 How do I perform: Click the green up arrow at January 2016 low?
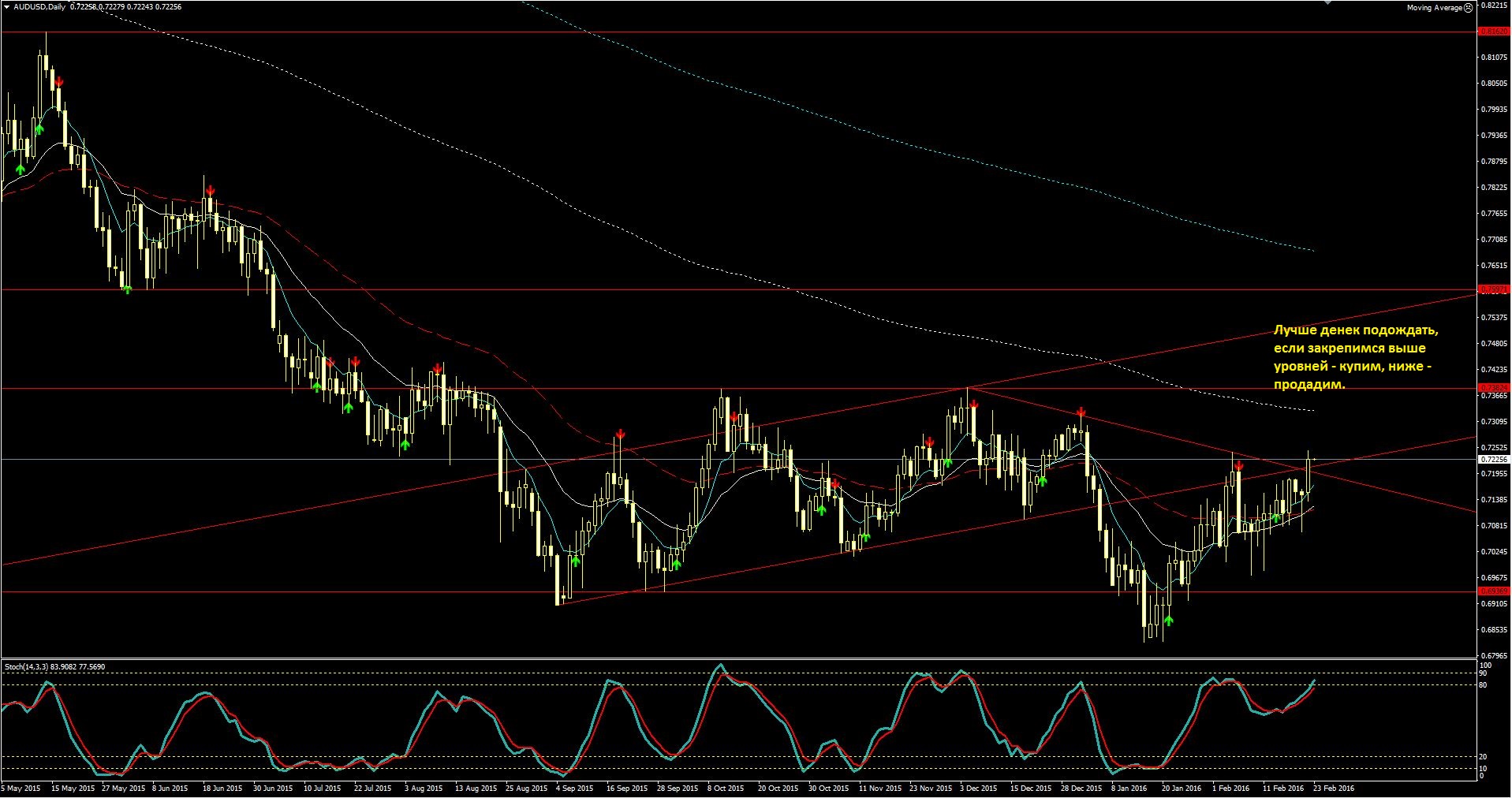[x=1168, y=621]
